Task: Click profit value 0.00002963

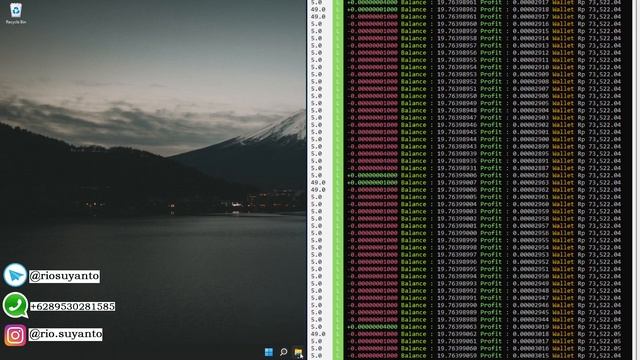Action: 531,182
